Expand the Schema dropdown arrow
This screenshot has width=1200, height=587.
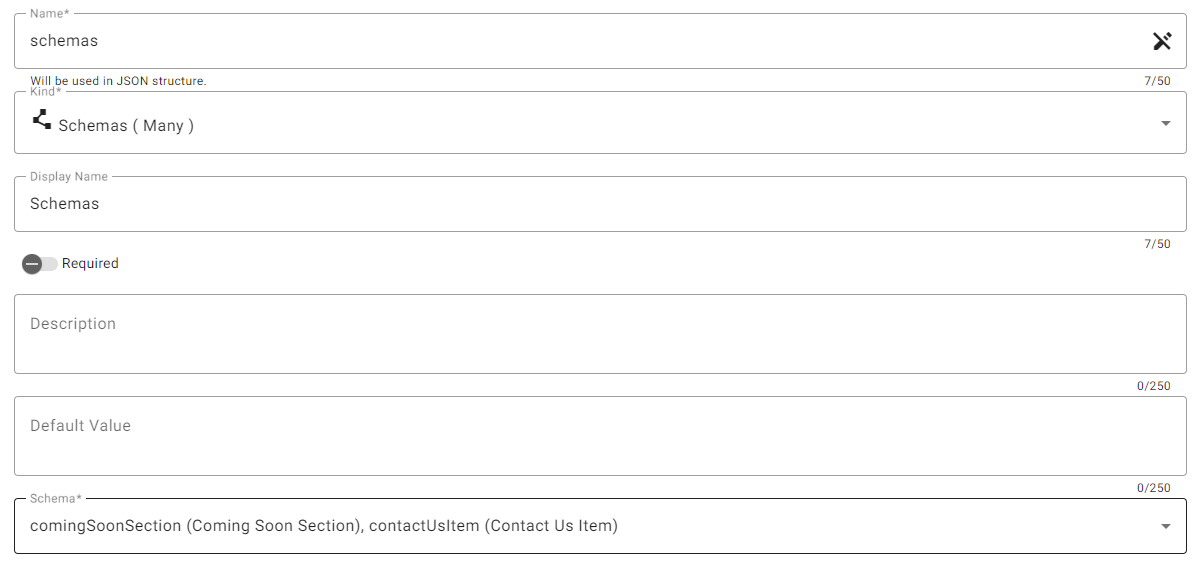[1165, 526]
